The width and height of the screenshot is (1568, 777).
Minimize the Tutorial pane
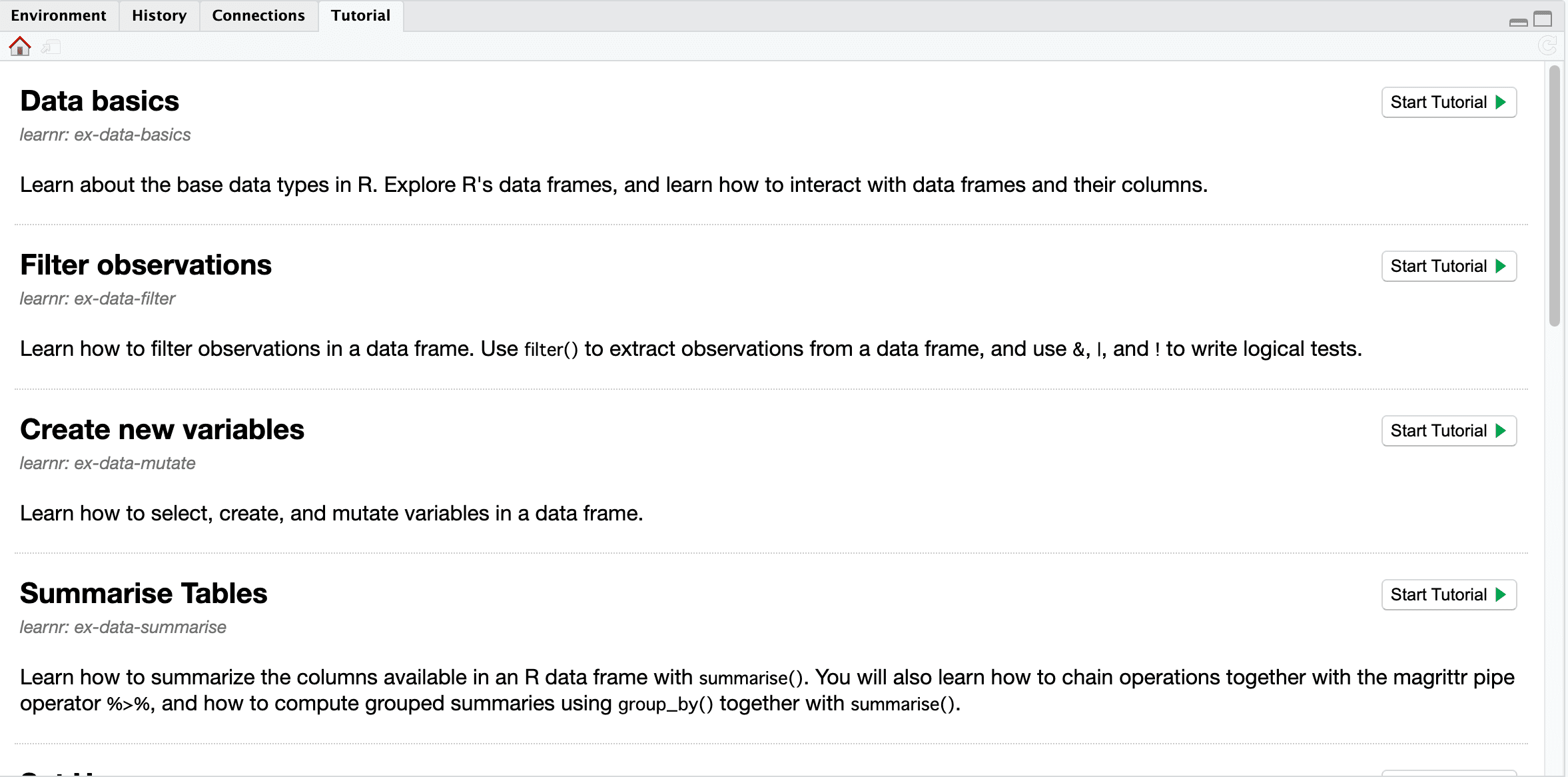click(1519, 20)
